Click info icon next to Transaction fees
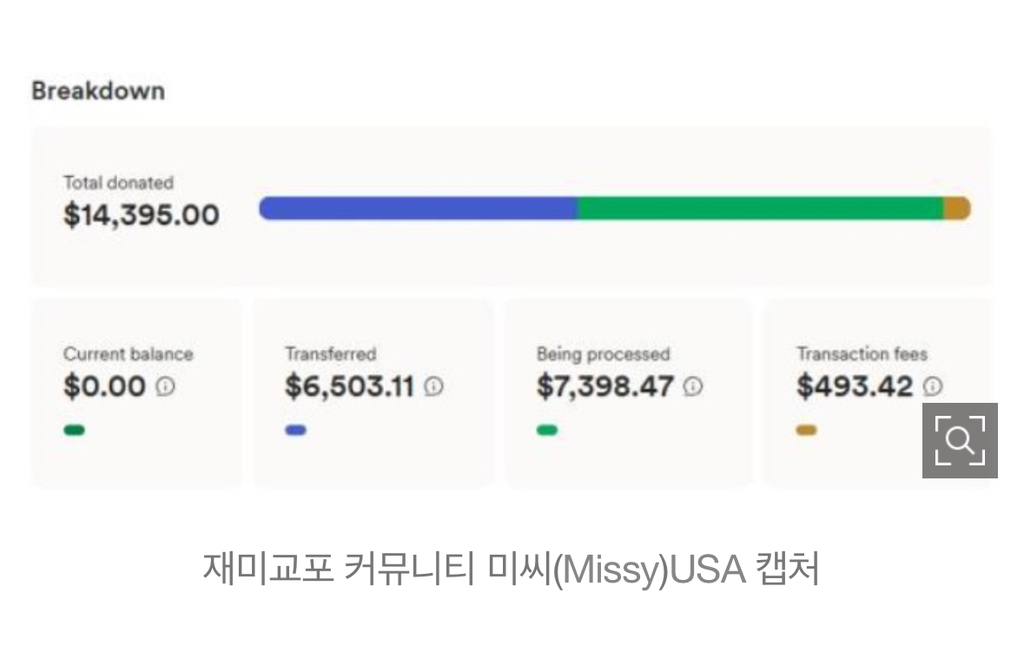Viewport: 1024px width, 652px height. pos(932,386)
